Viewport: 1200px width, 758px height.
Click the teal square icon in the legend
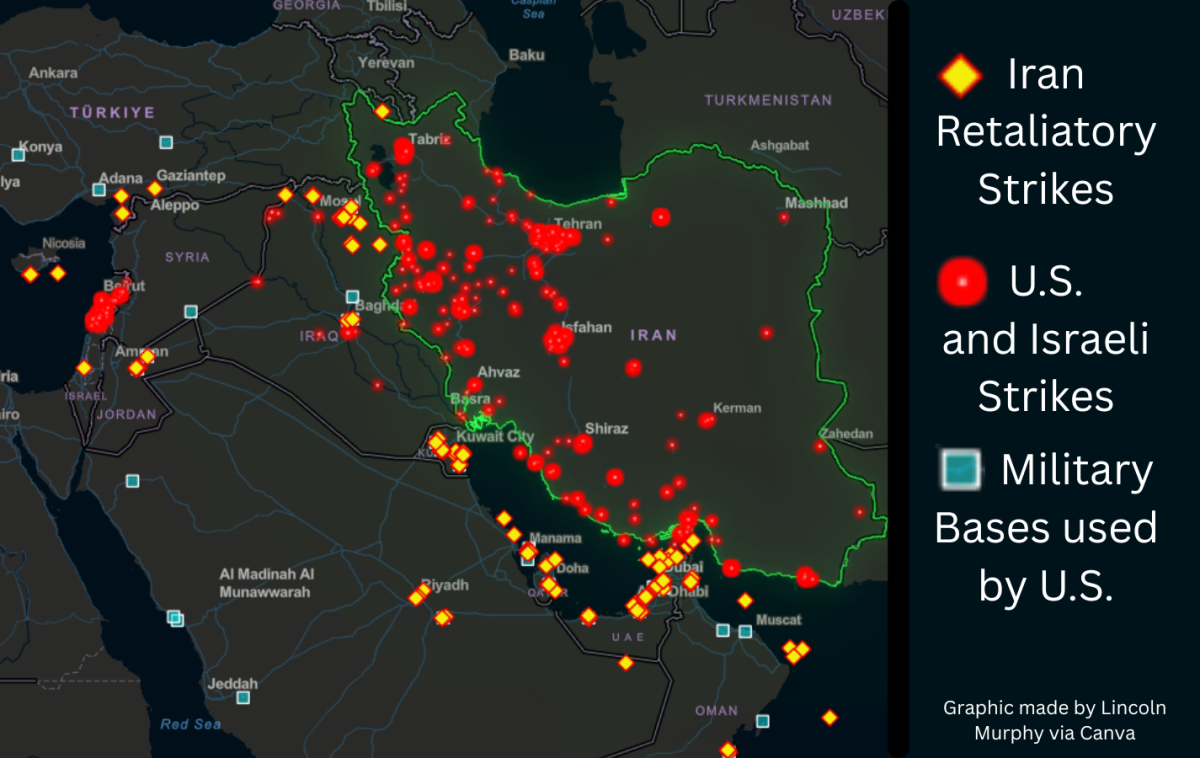[959, 472]
